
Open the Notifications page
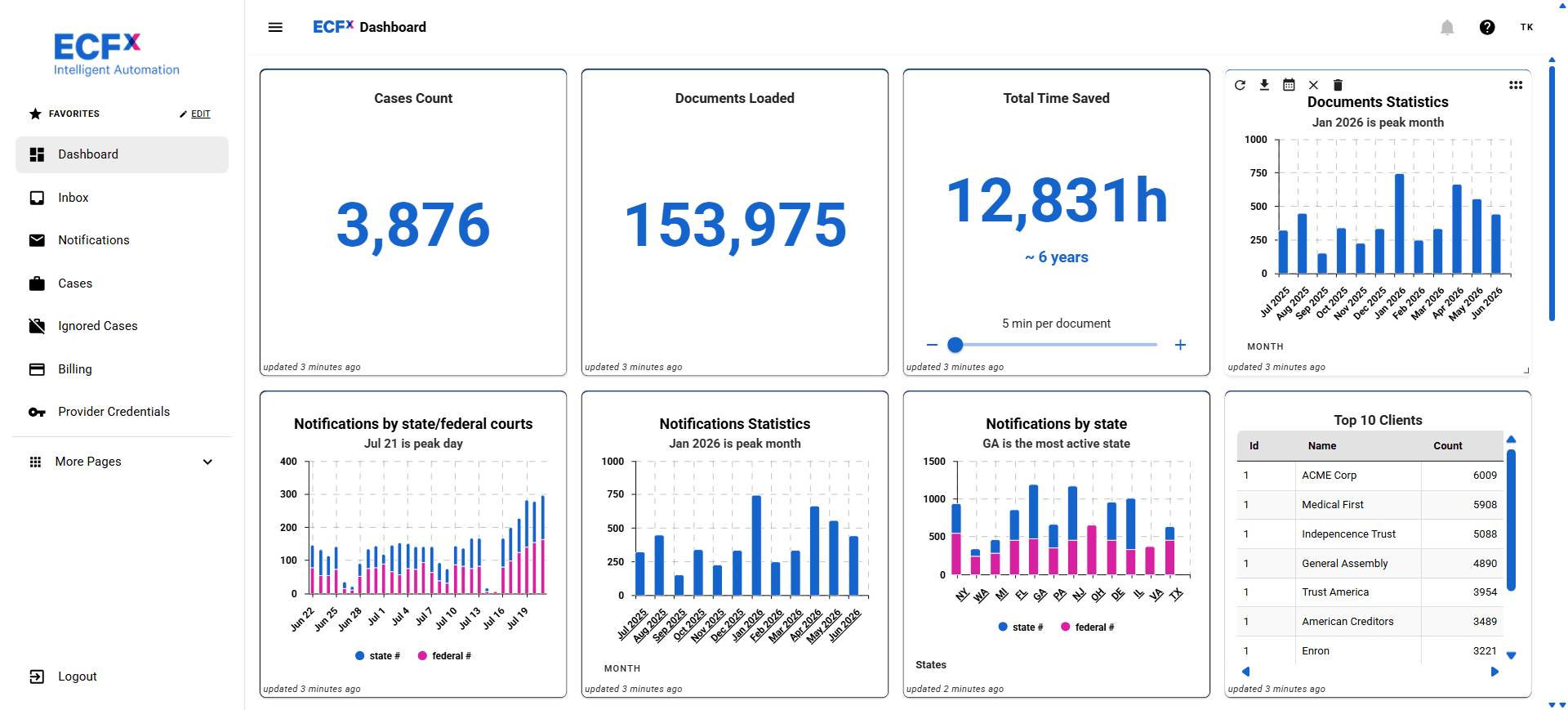click(x=122, y=240)
